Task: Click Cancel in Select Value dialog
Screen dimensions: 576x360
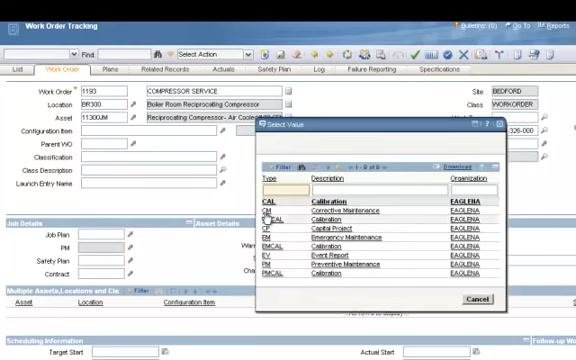Action: [x=478, y=299]
